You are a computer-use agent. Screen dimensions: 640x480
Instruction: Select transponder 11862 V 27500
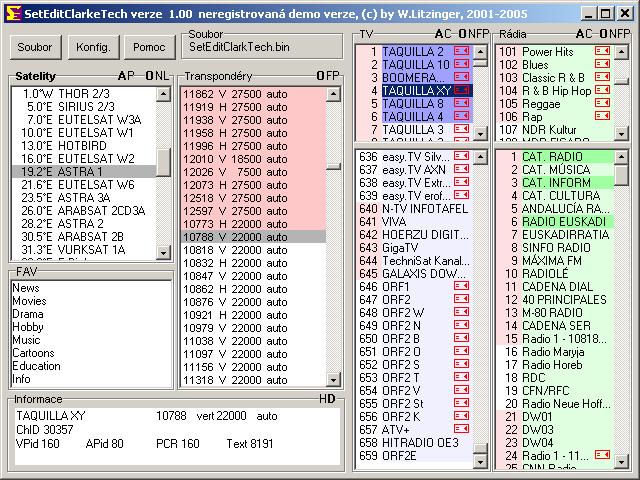pos(253,94)
